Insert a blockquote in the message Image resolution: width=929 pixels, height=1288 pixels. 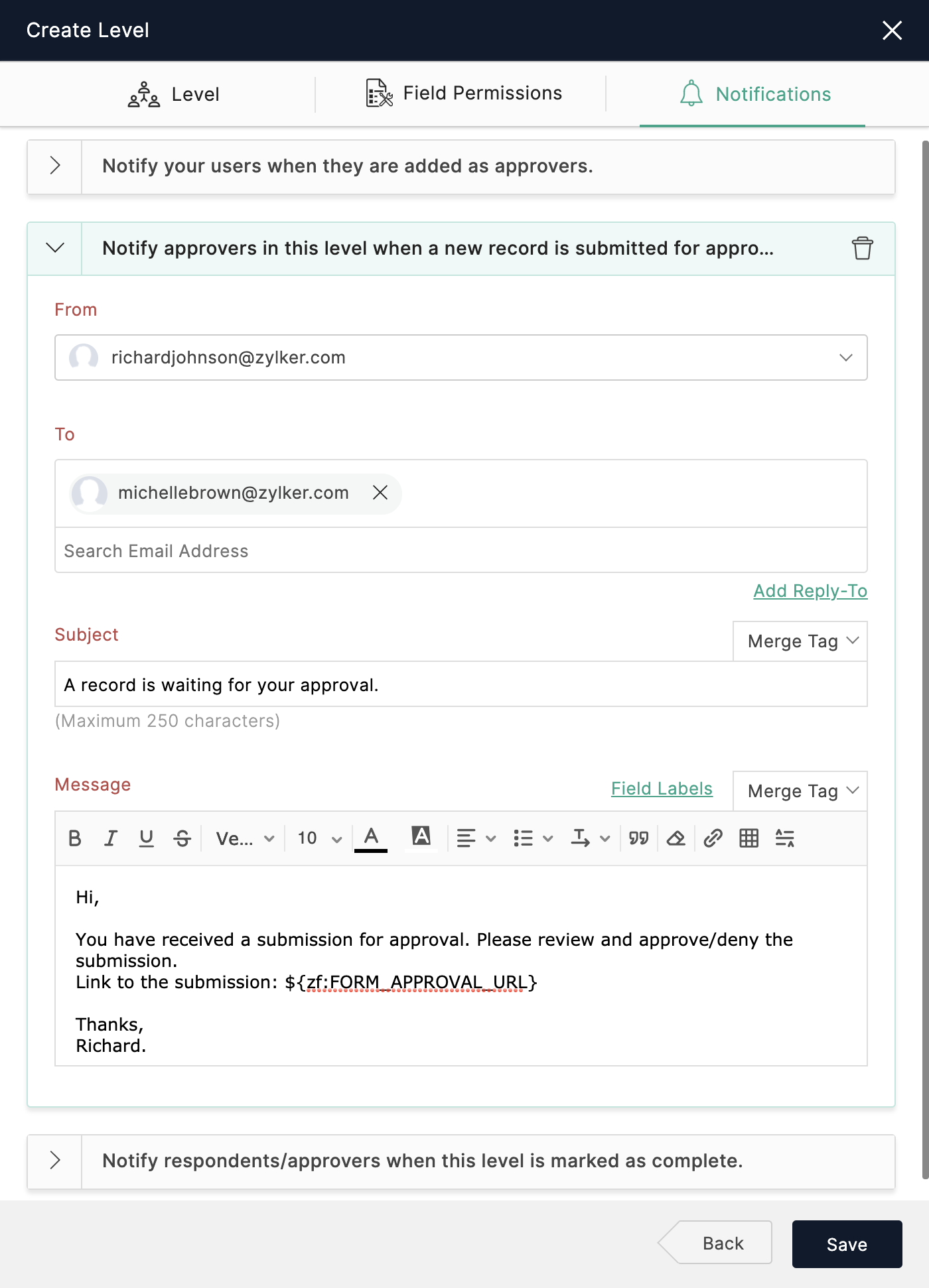click(x=638, y=838)
